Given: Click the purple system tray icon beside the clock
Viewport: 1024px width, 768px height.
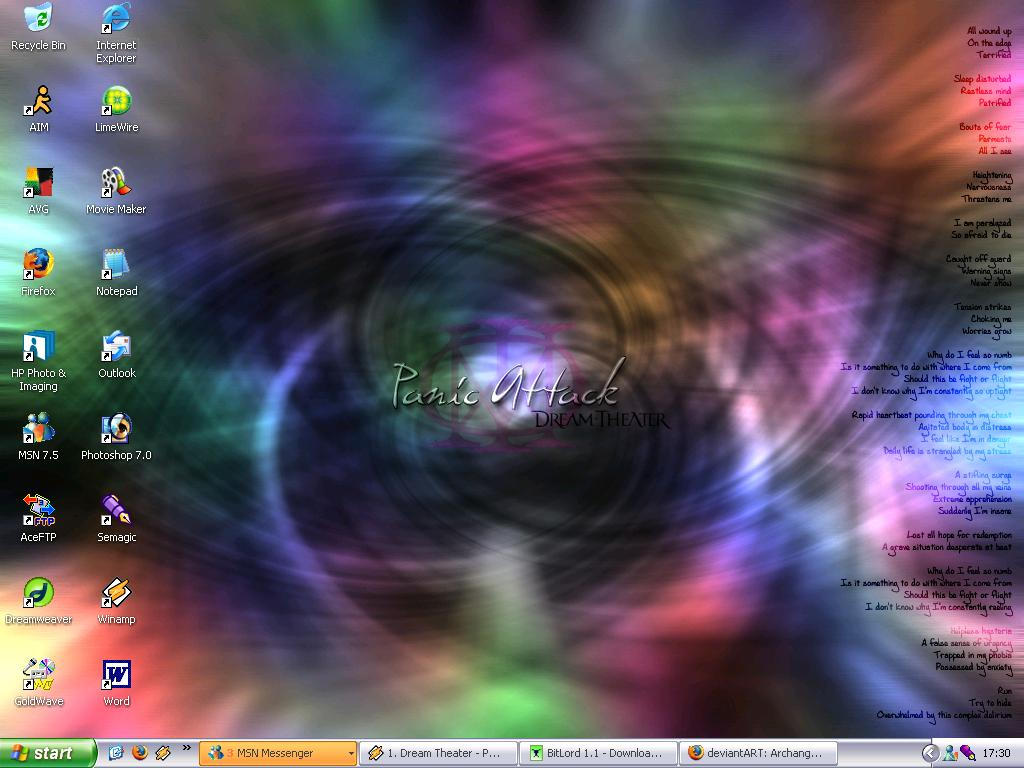Looking at the screenshot, I should [x=968, y=753].
